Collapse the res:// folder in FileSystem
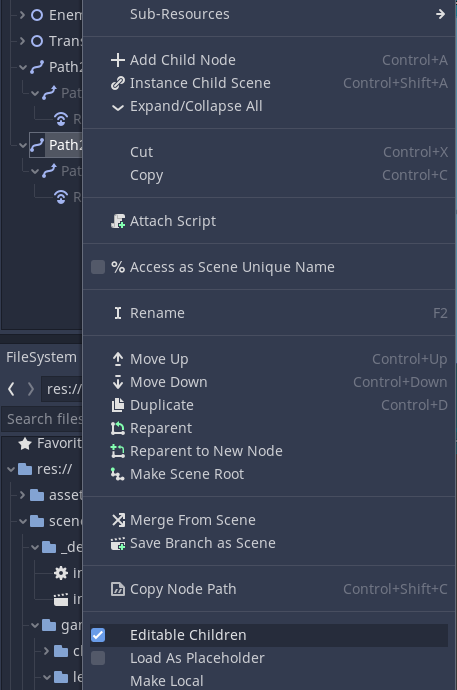 click(x=11, y=470)
